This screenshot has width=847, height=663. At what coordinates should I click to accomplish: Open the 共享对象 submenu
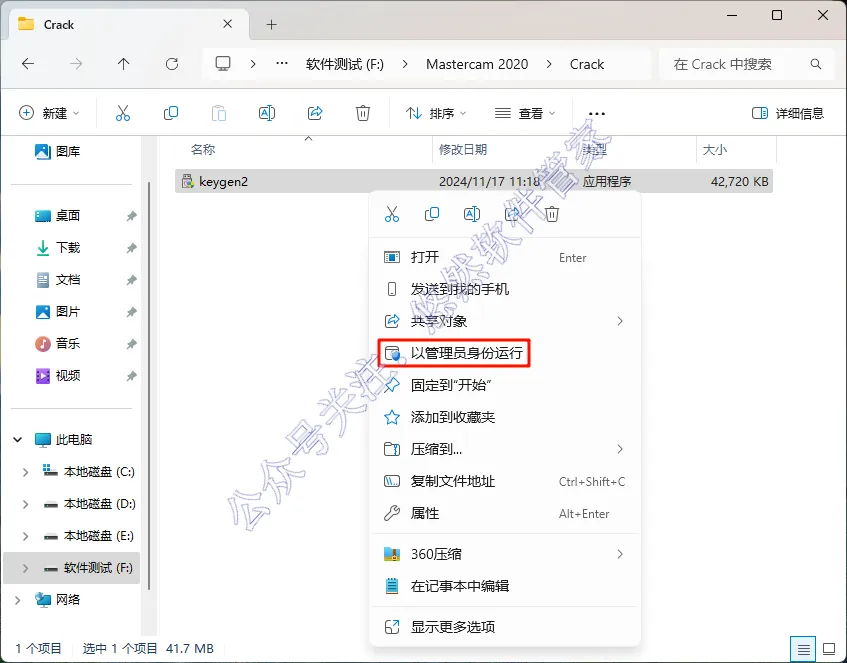coord(505,321)
